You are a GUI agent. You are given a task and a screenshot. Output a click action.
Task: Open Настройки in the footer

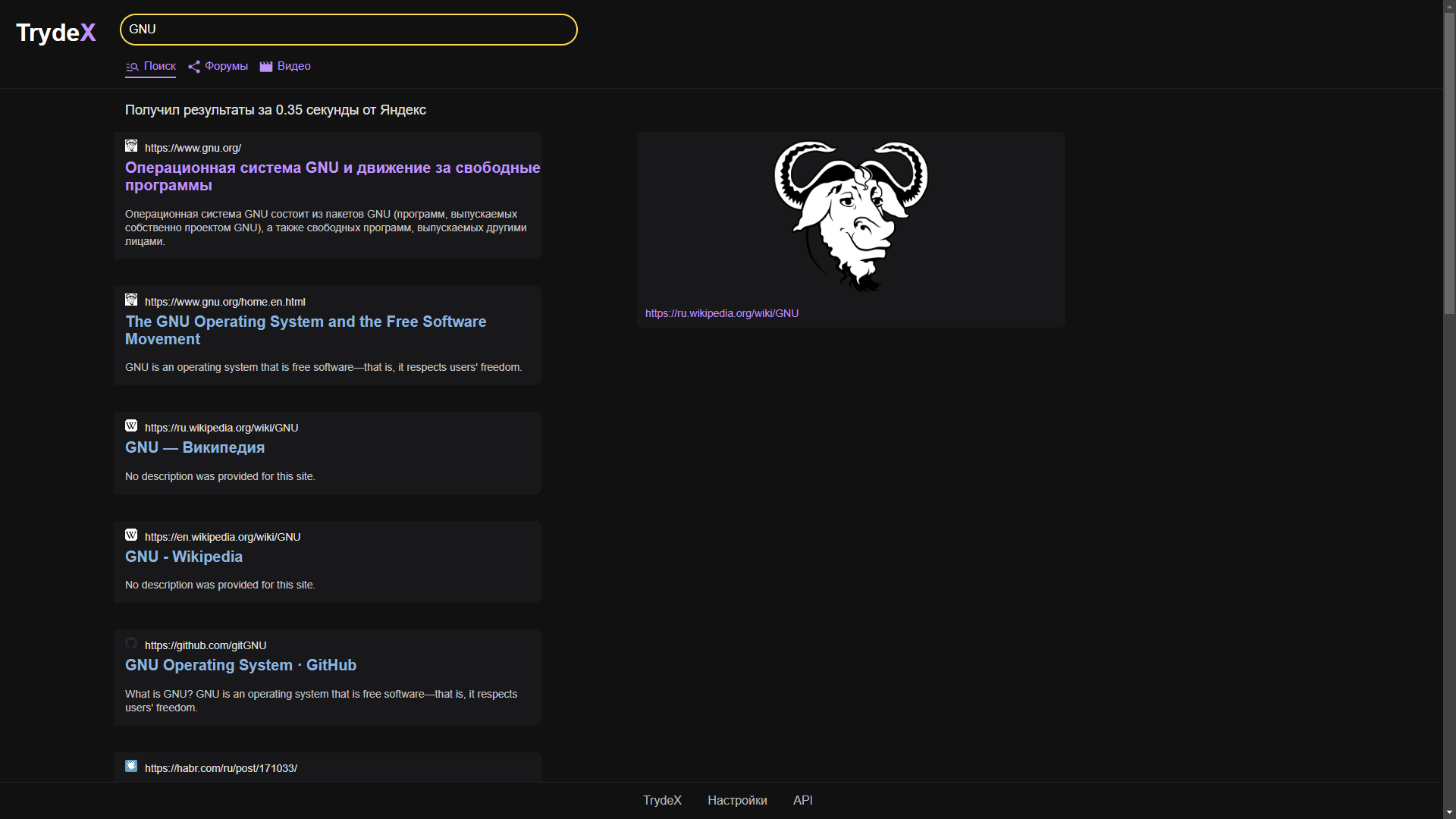[736, 800]
